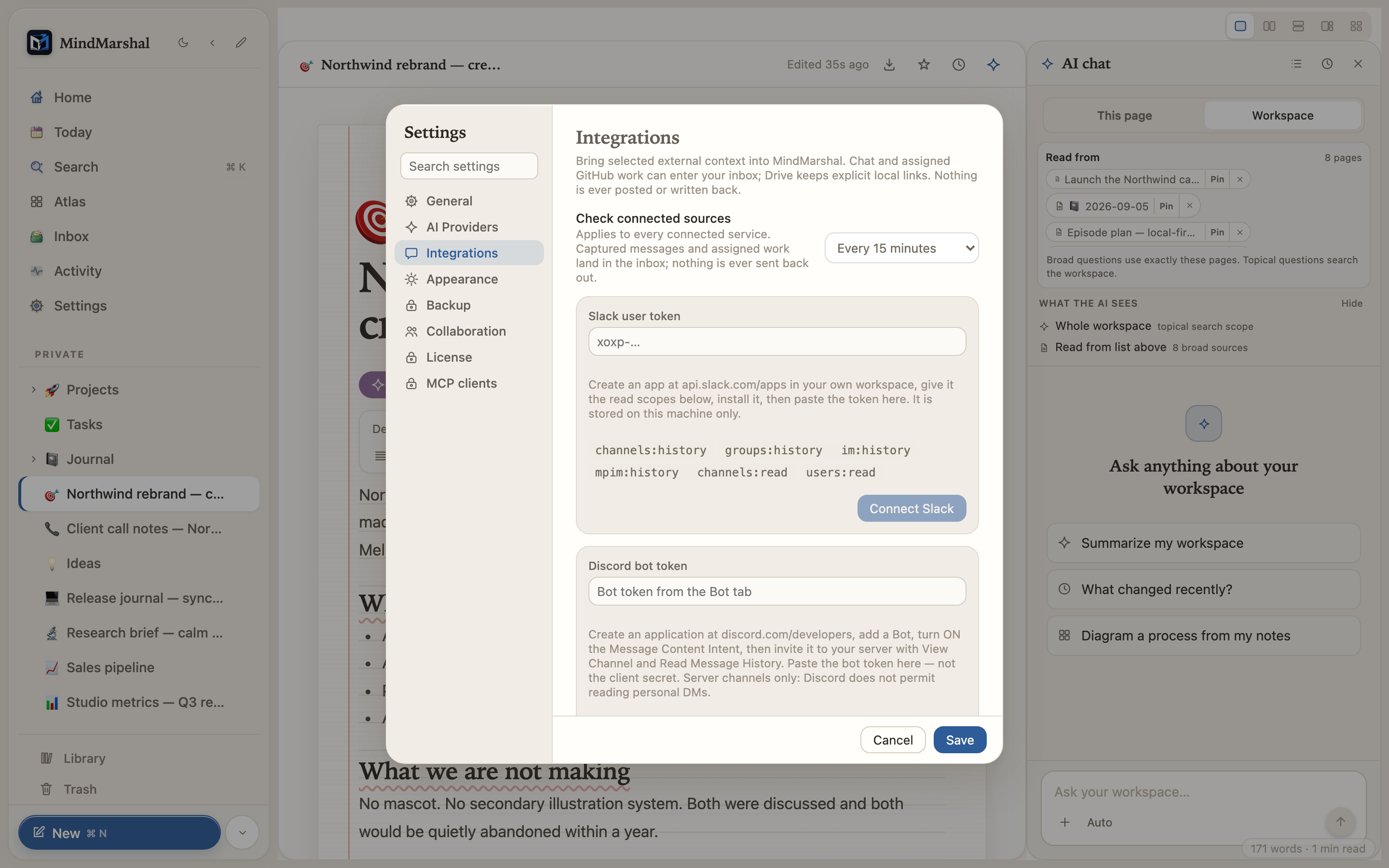The width and height of the screenshot is (1389, 868).
Task: Open Today in sidebar
Action: [x=139, y=132]
